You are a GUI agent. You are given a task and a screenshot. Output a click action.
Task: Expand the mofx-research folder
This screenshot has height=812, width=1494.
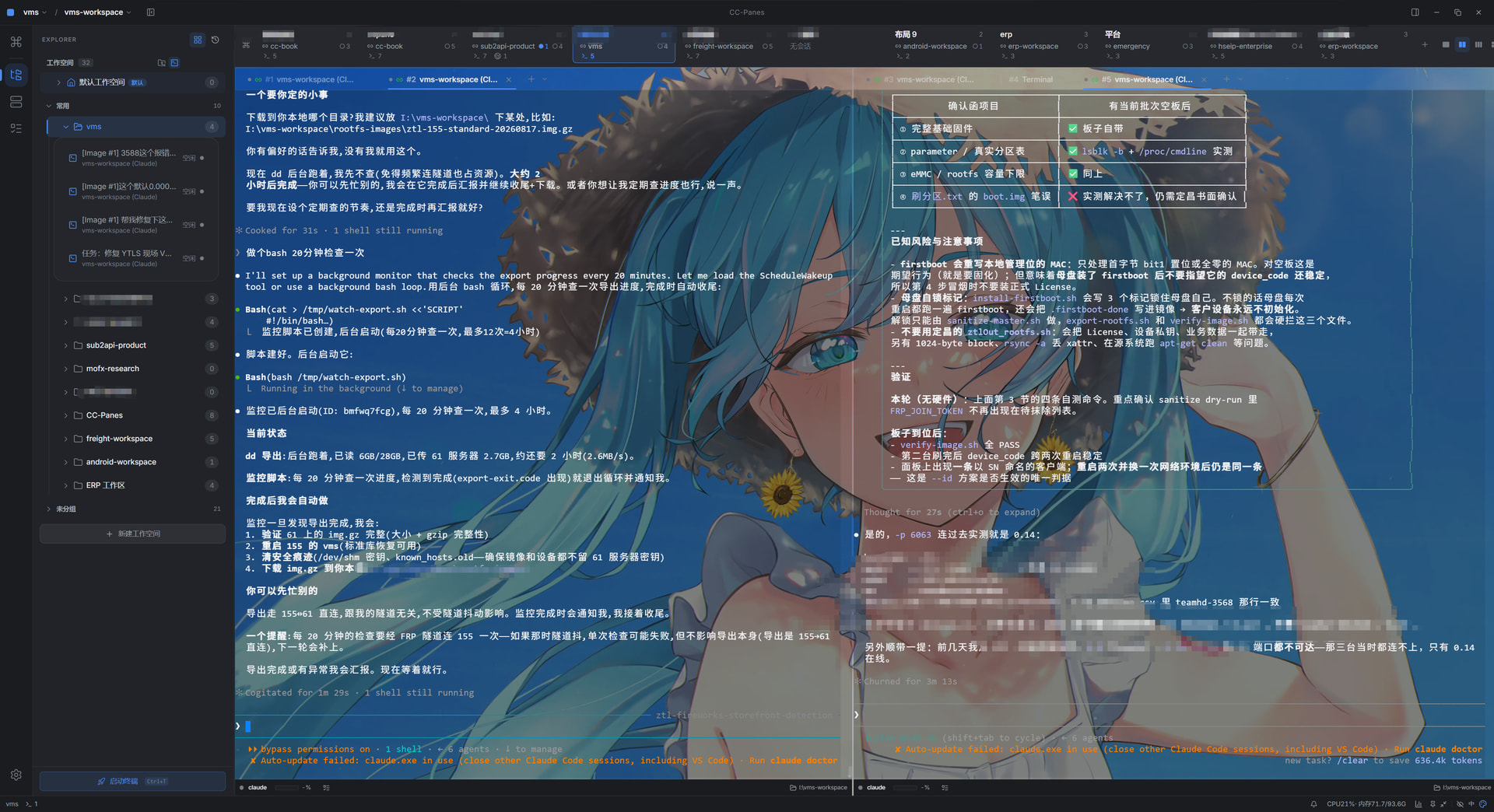point(66,369)
